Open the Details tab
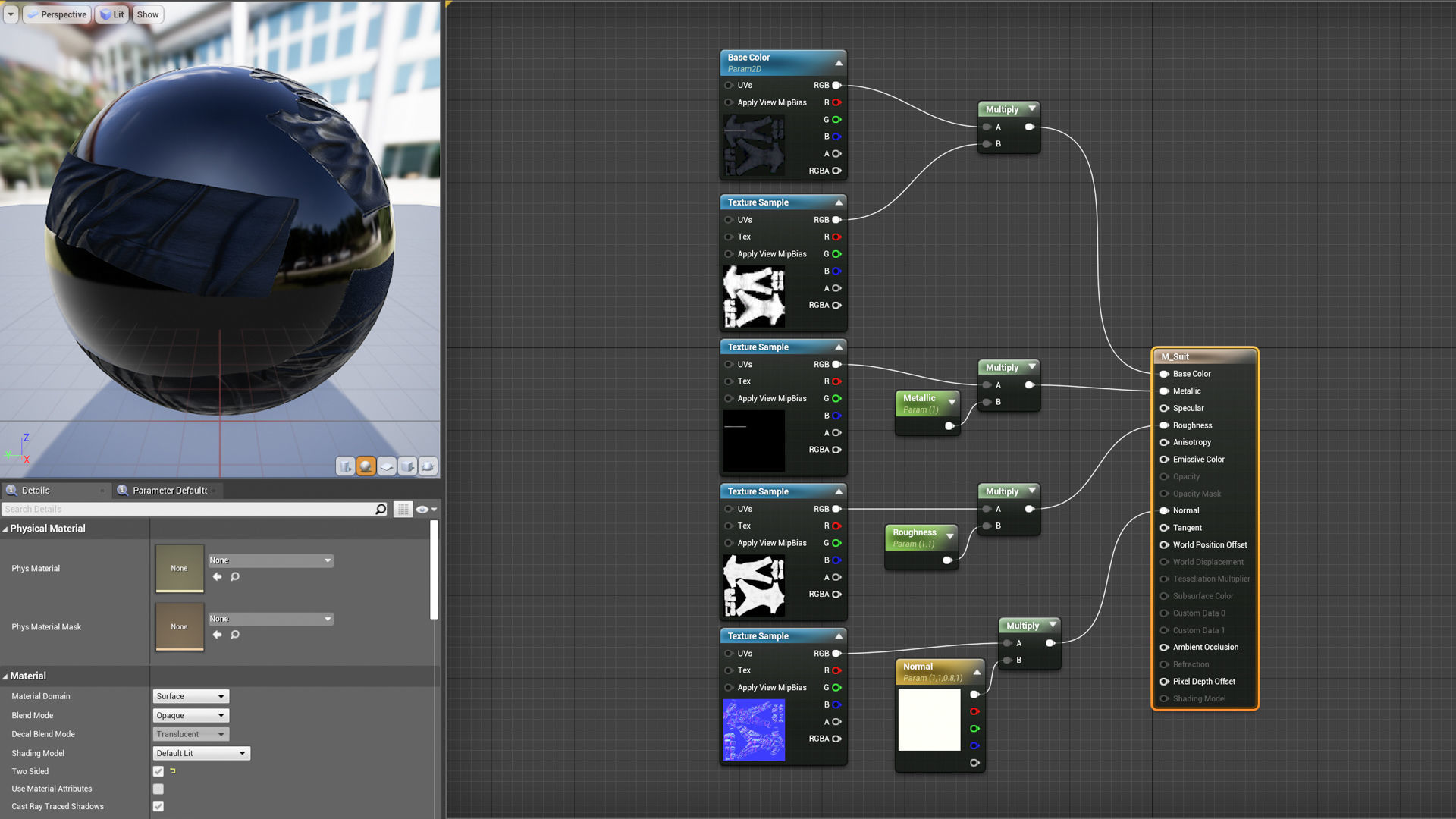 [35, 491]
